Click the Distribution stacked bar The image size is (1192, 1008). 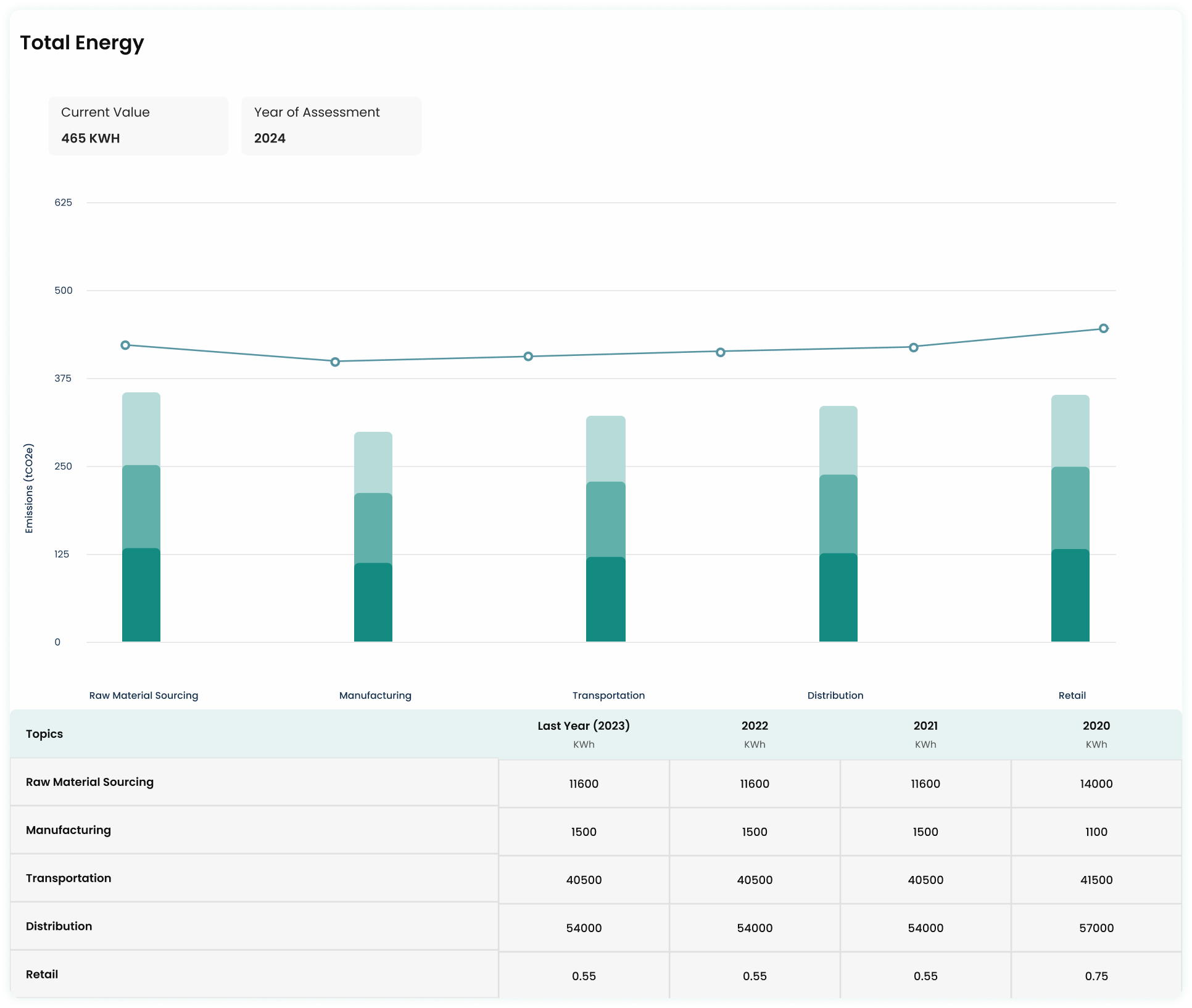coord(838,524)
